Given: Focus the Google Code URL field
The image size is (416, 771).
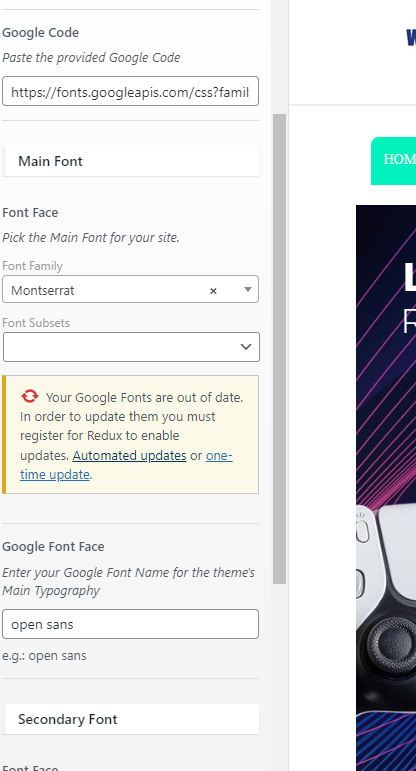Looking at the screenshot, I should point(130,91).
